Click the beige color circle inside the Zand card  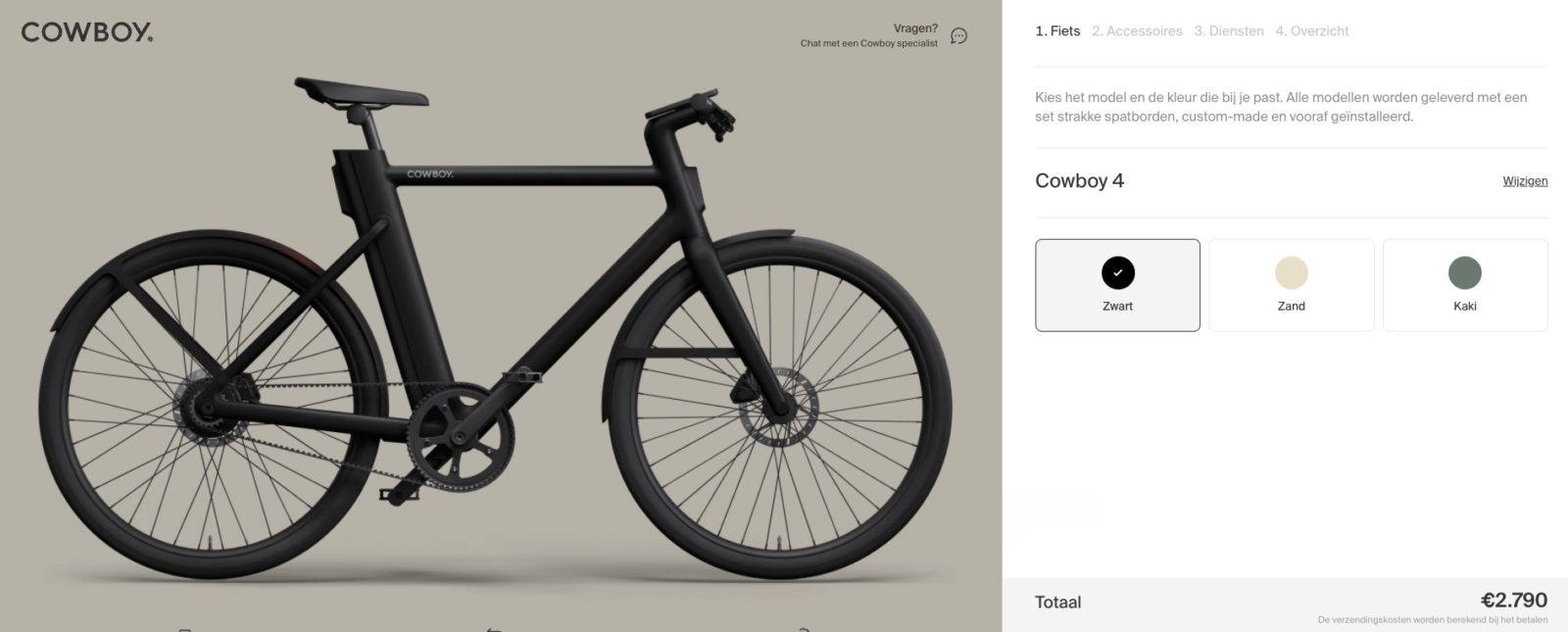(1291, 272)
